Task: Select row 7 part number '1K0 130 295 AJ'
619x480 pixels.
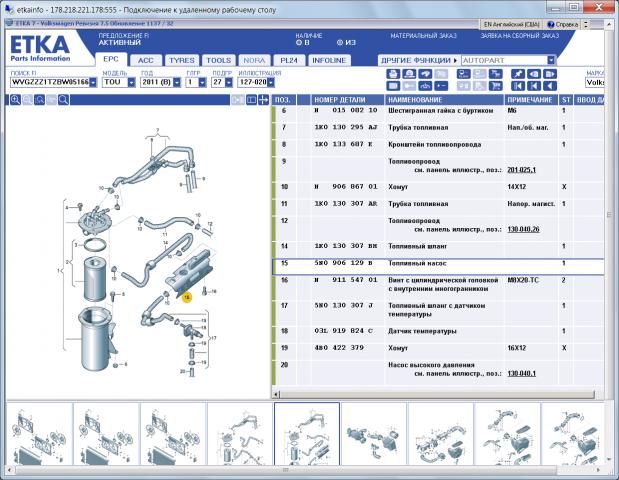Action: (x=346, y=128)
